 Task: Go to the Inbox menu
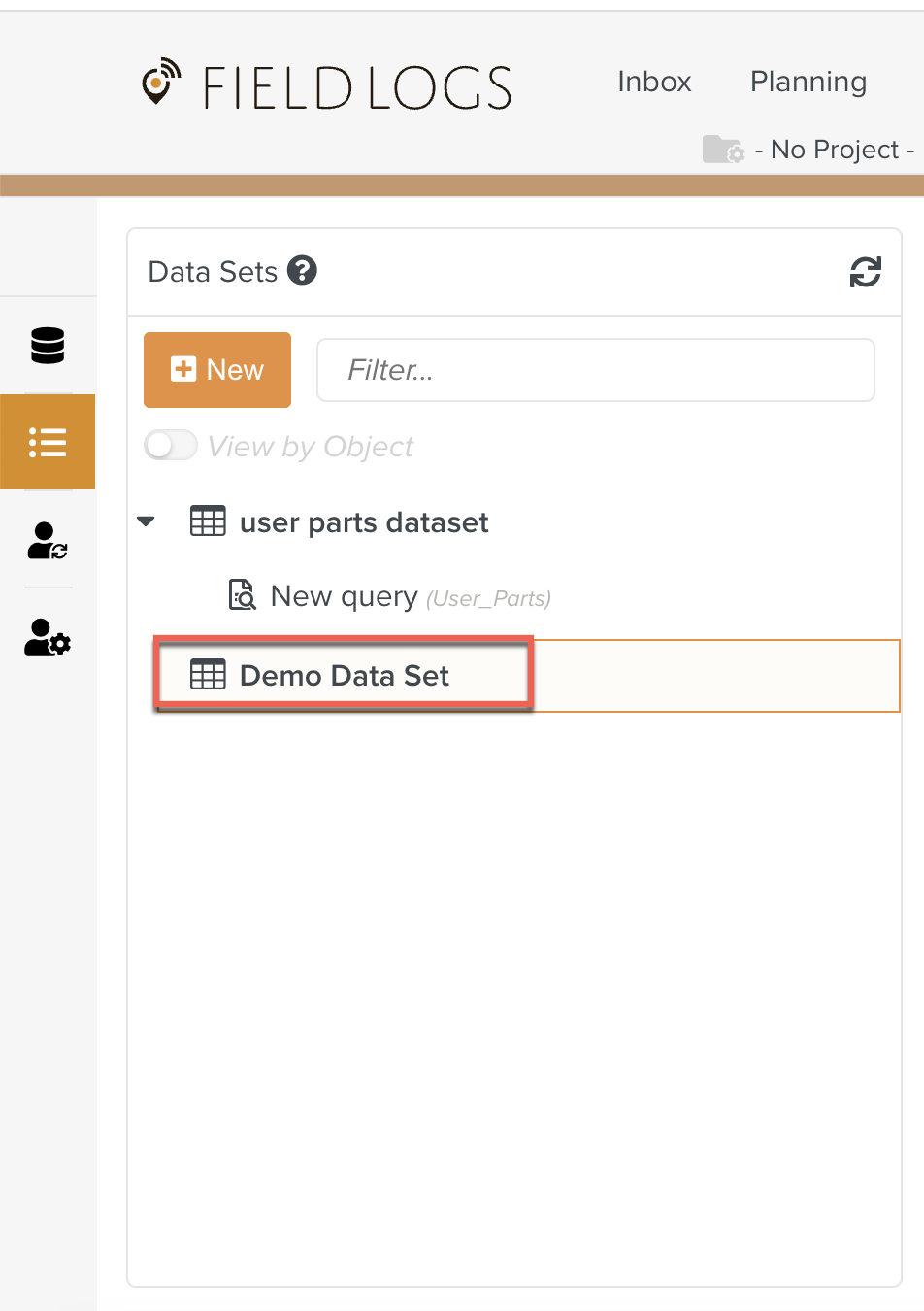click(x=654, y=82)
